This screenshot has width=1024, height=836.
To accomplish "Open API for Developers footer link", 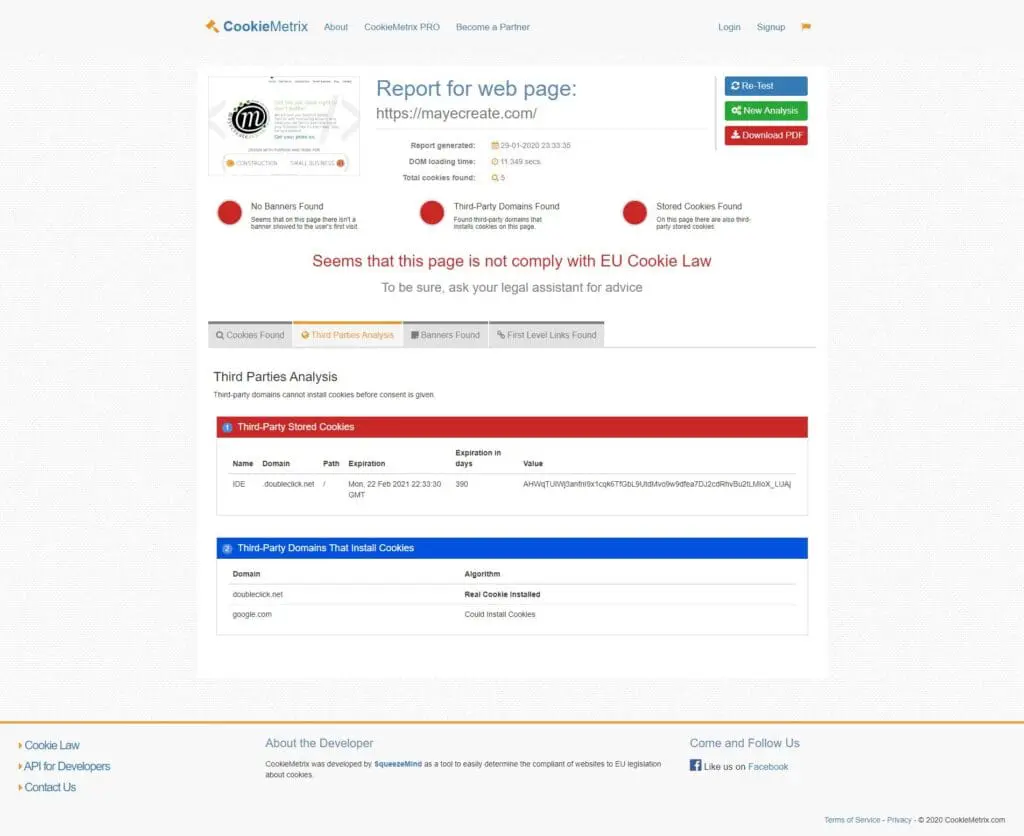I will [67, 766].
